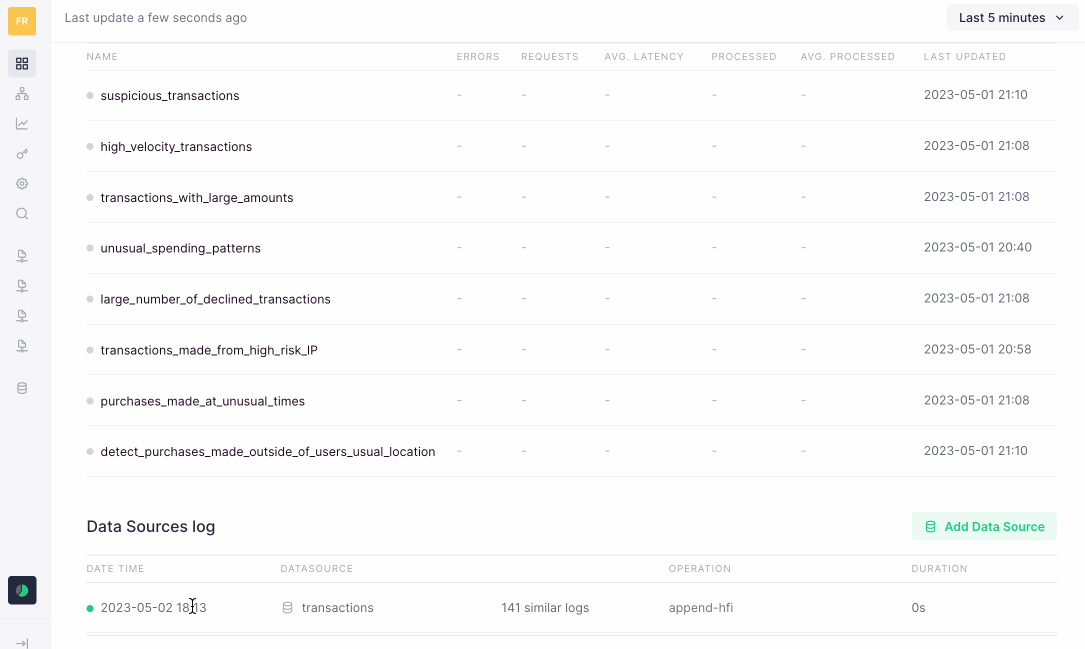Click the Add Data Source button
Viewport: 1085px width, 649px height.
coord(984,527)
